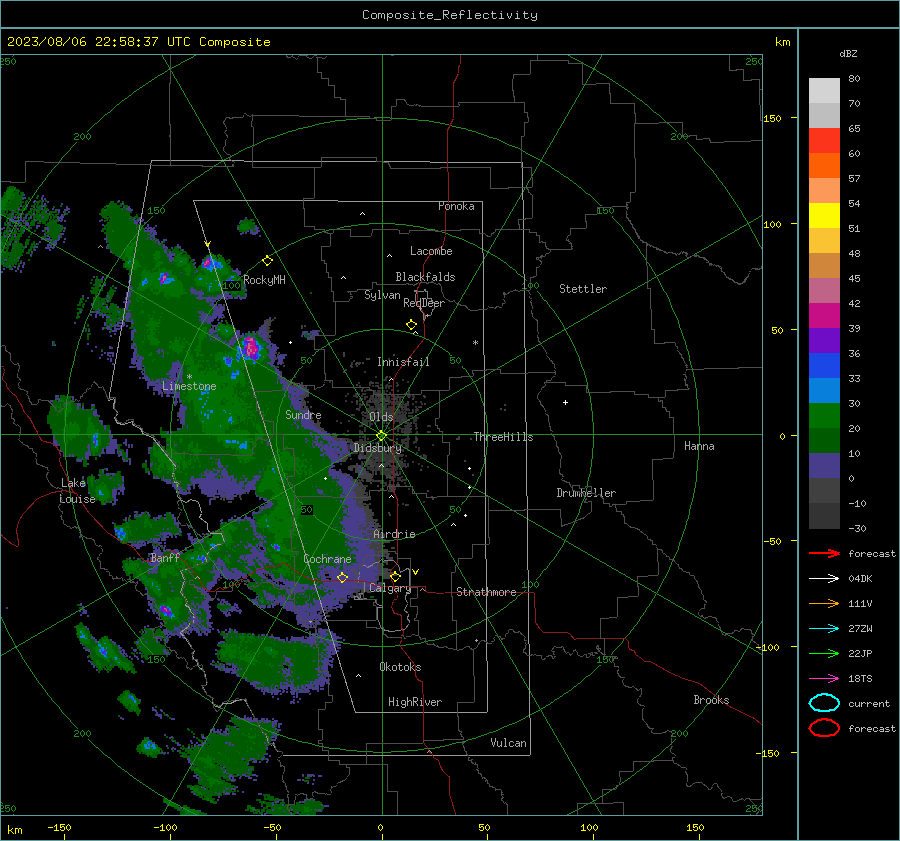Click the magenta 39-42 dBZ swatch
The height and width of the screenshot is (841, 900).
[x=824, y=316]
